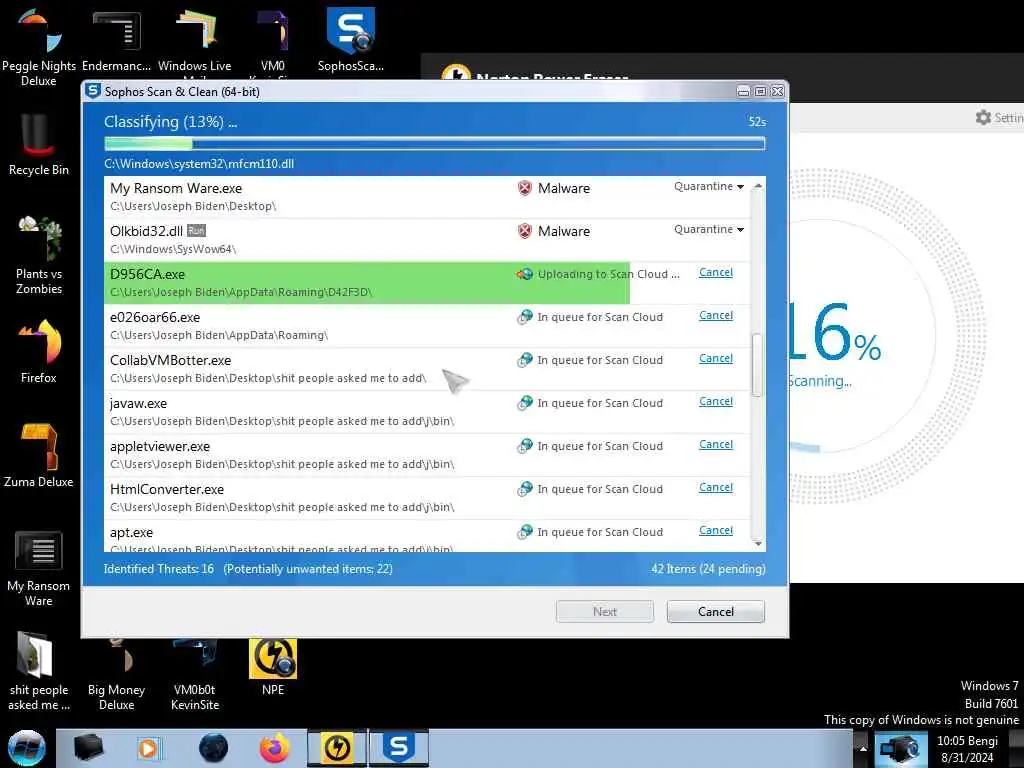Image resolution: width=1024 pixels, height=768 pixels.
Task: Select CollabVMBotter.exe list entry
Action: [x=427, y=369]
